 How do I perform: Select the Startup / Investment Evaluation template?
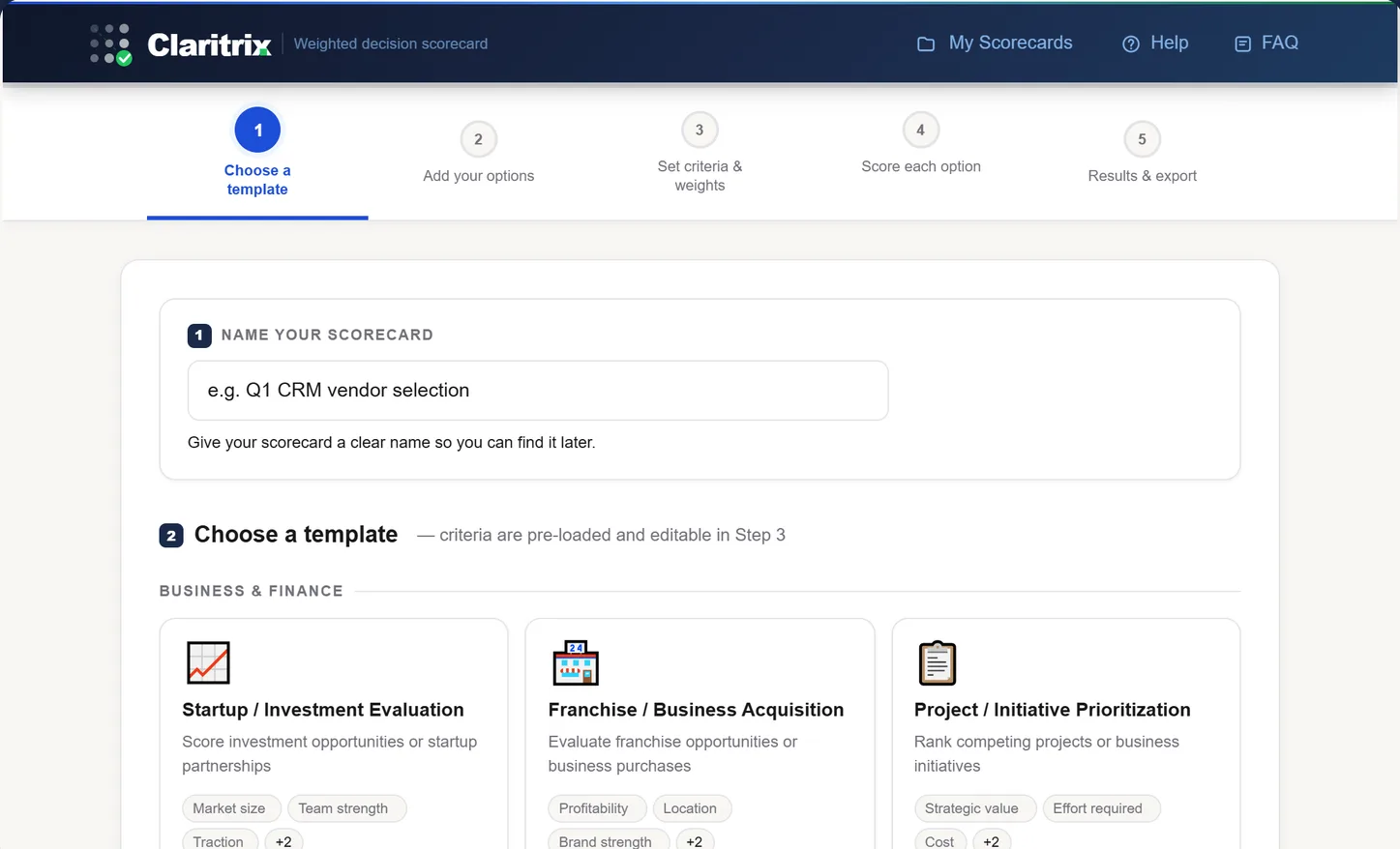click(x=334, y=735)
